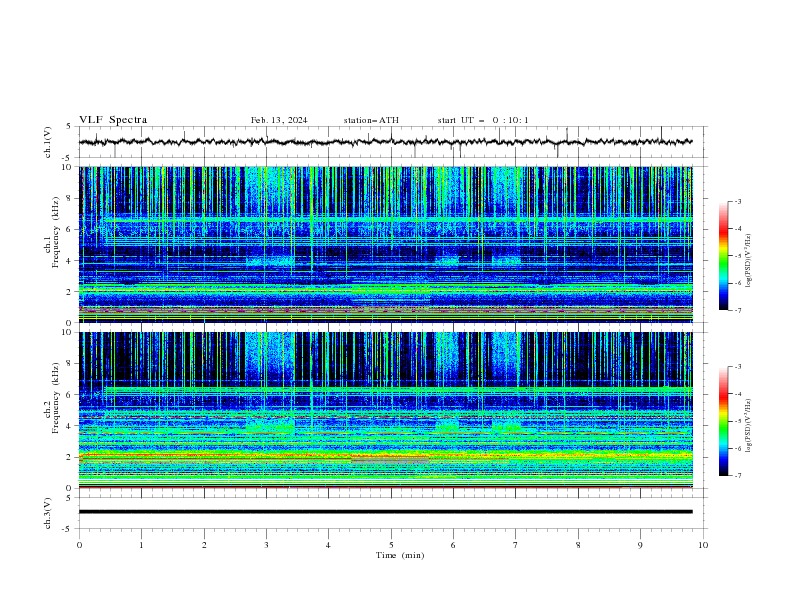Viewport: 792px width, 612px height.
Task: Select the "ch.3(V)" axis label
Action: point(48,513)
